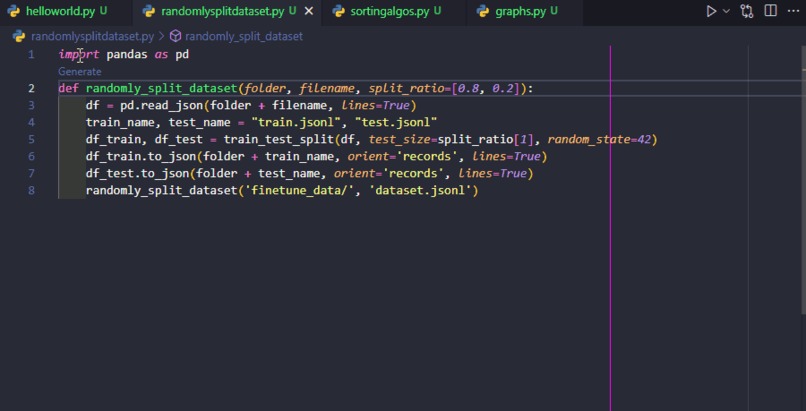Click line number 1 in the gutter

31,54
